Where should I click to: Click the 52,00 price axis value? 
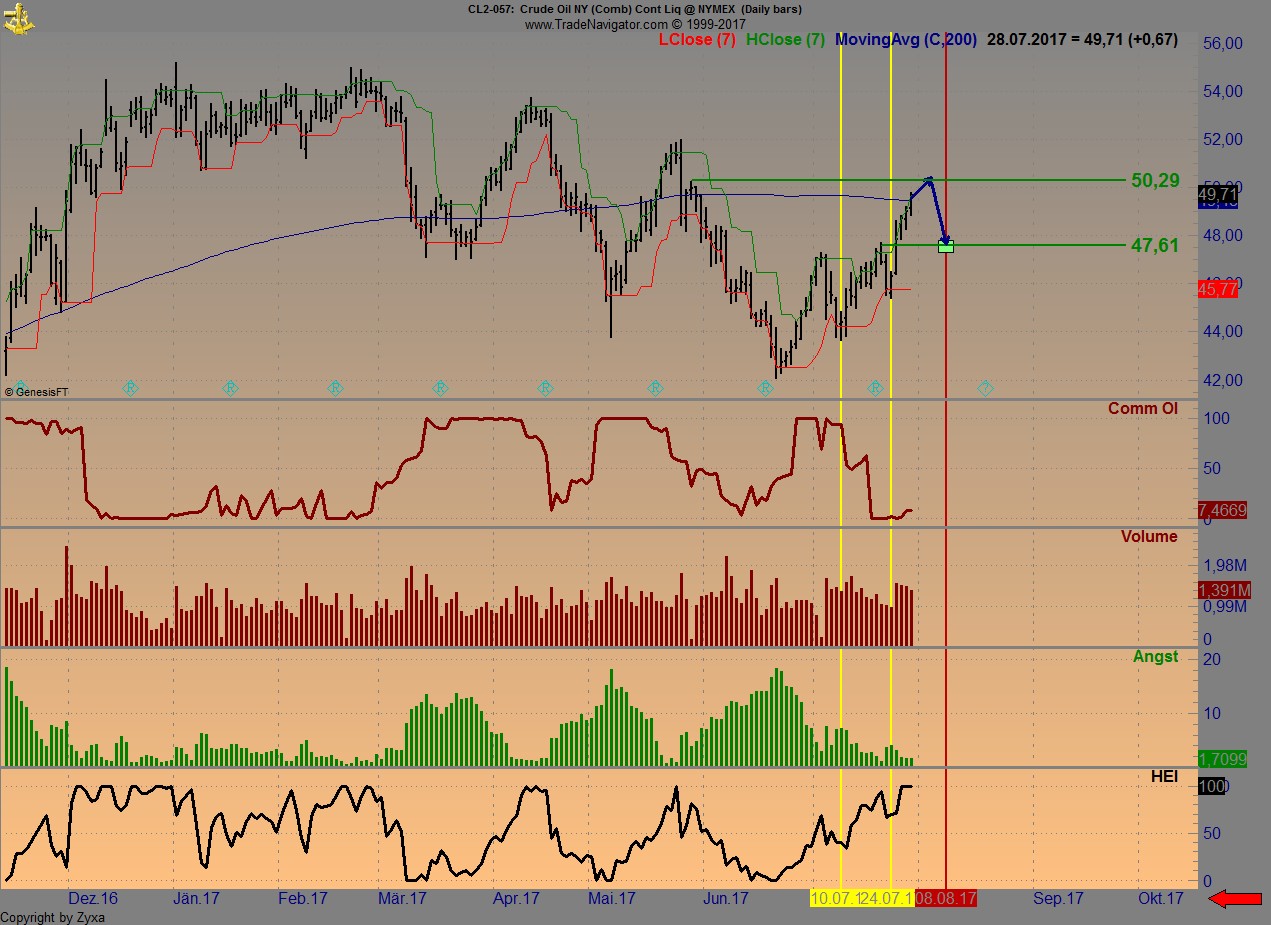pos(1222,140)
